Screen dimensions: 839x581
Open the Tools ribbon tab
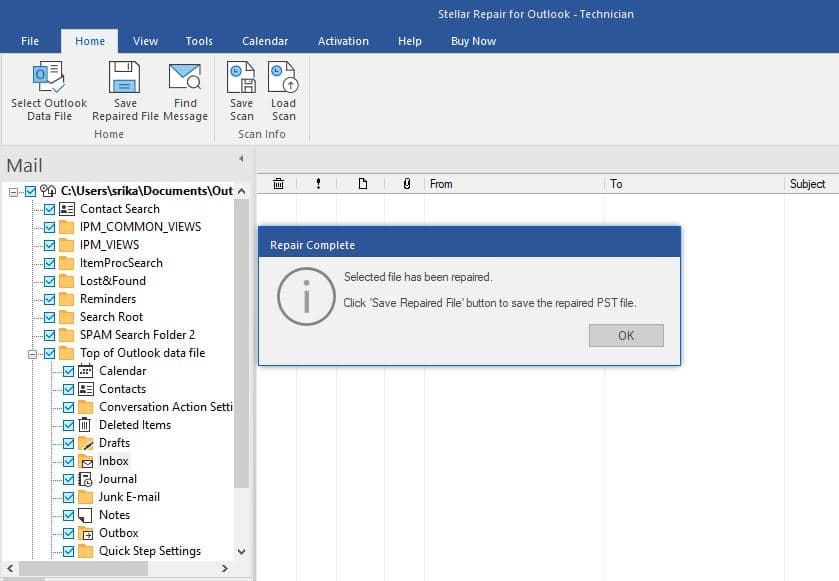point(199,41)
